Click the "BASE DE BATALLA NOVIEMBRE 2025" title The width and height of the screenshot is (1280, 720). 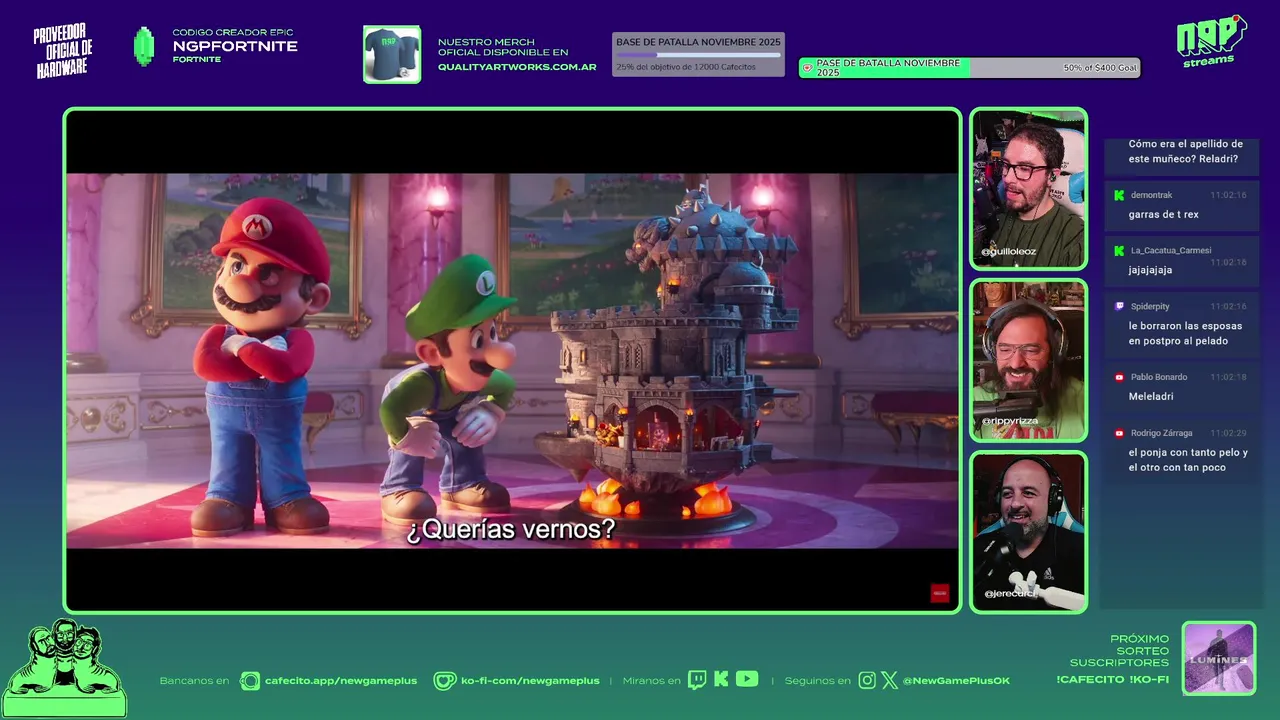[698, 42]
